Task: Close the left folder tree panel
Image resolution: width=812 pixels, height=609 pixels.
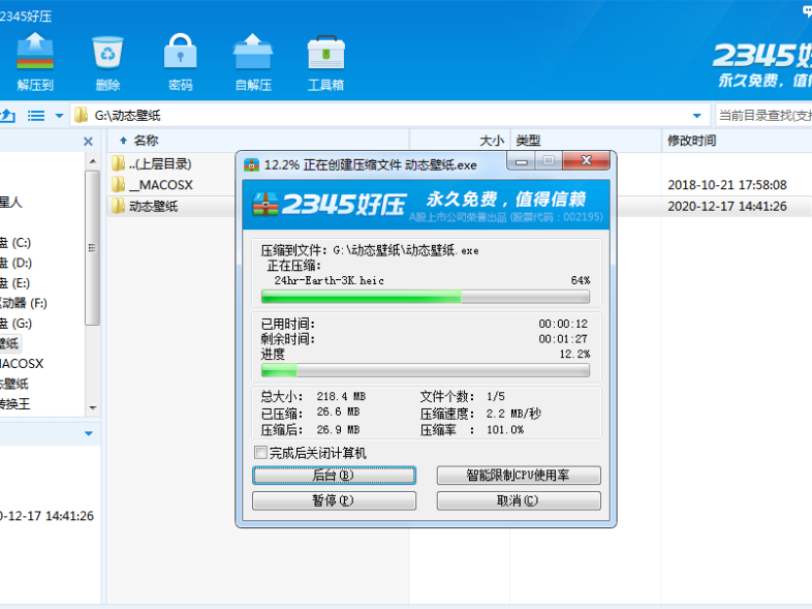Action: point(88,141)
